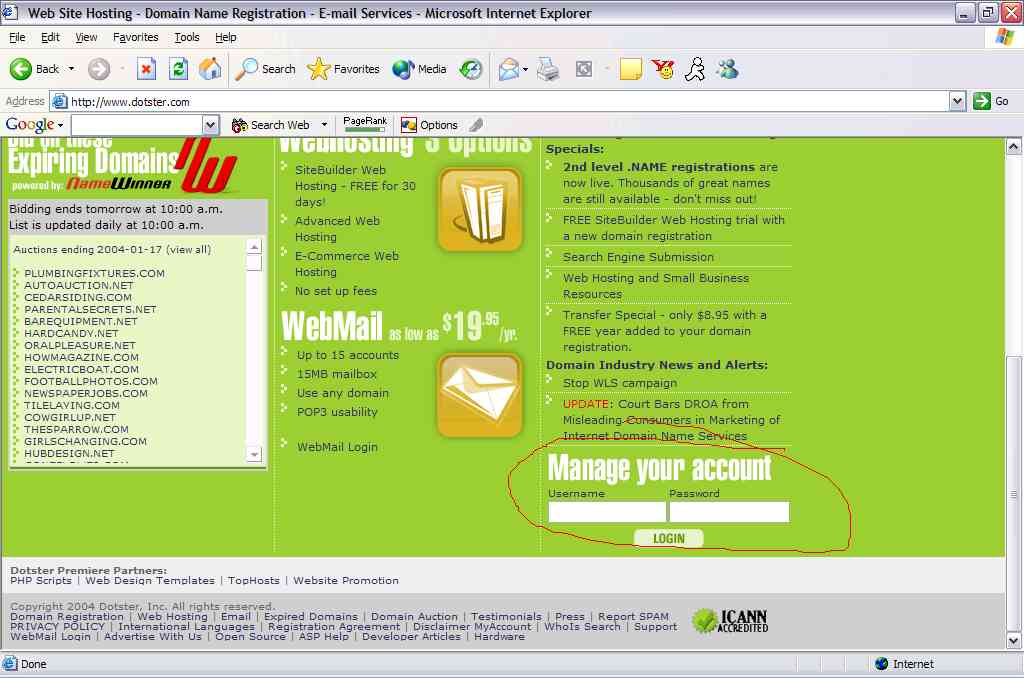Open the PHP Scripts partner link
Screen dimensions: 1024x678
[40, 580]
